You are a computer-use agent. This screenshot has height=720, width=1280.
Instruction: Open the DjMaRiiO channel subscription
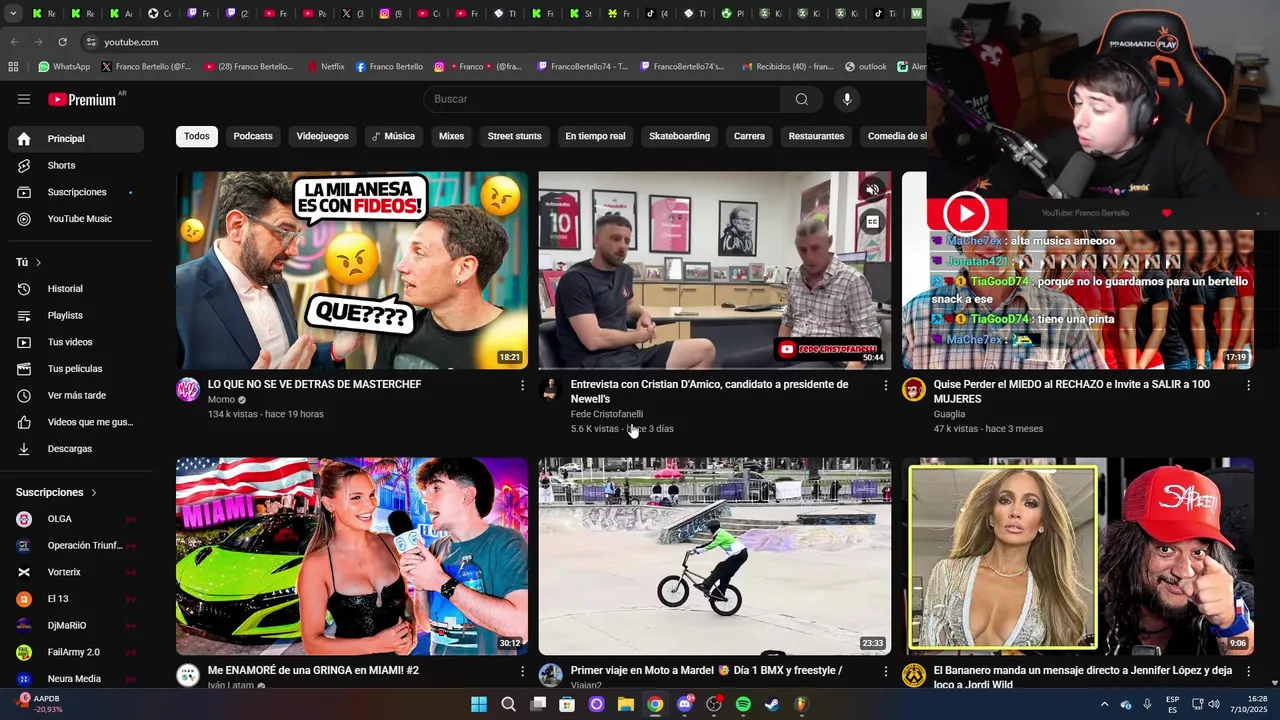76,626
